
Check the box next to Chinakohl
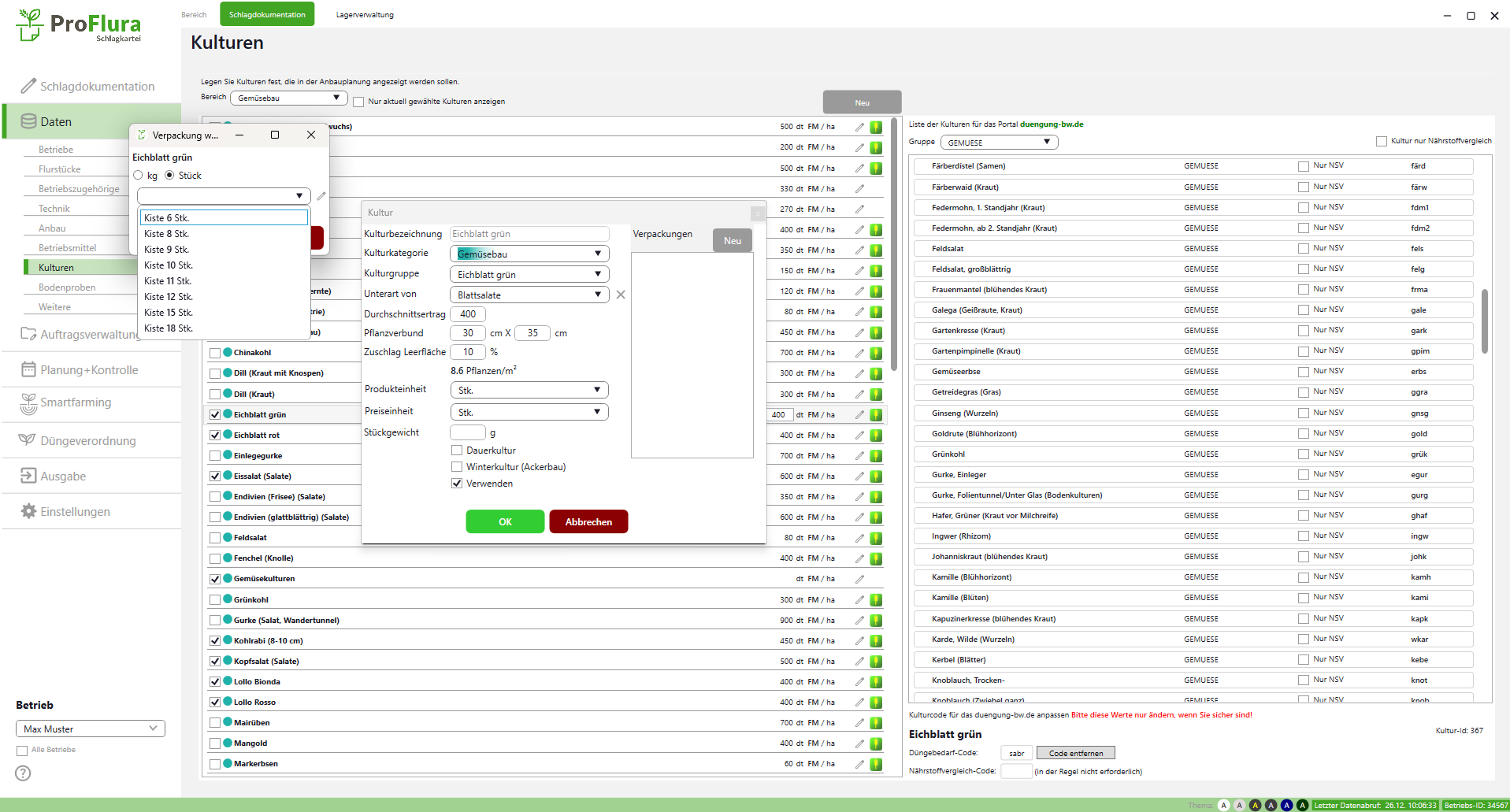[215, 353]
